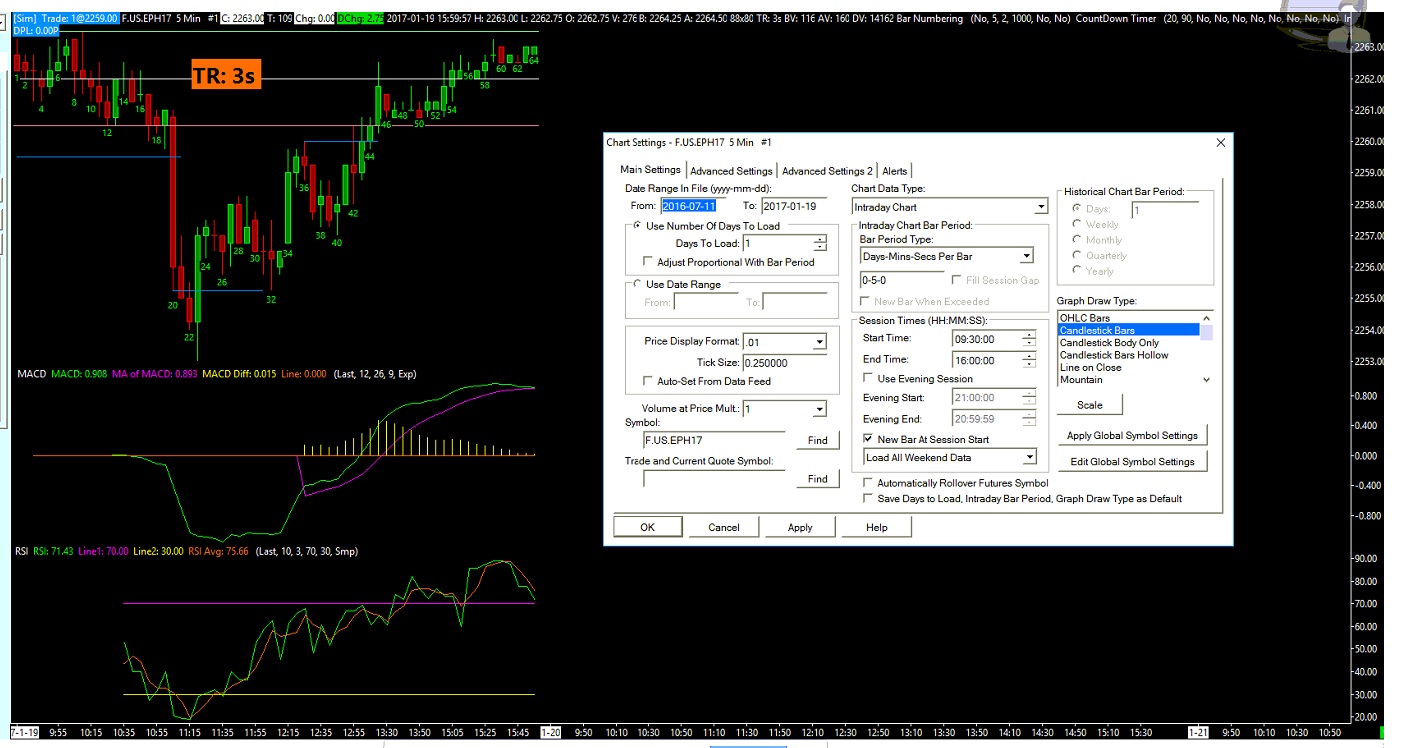
Task: Click the Symbol field containing F.US.EPH17
Action: (x=714, y=440)
